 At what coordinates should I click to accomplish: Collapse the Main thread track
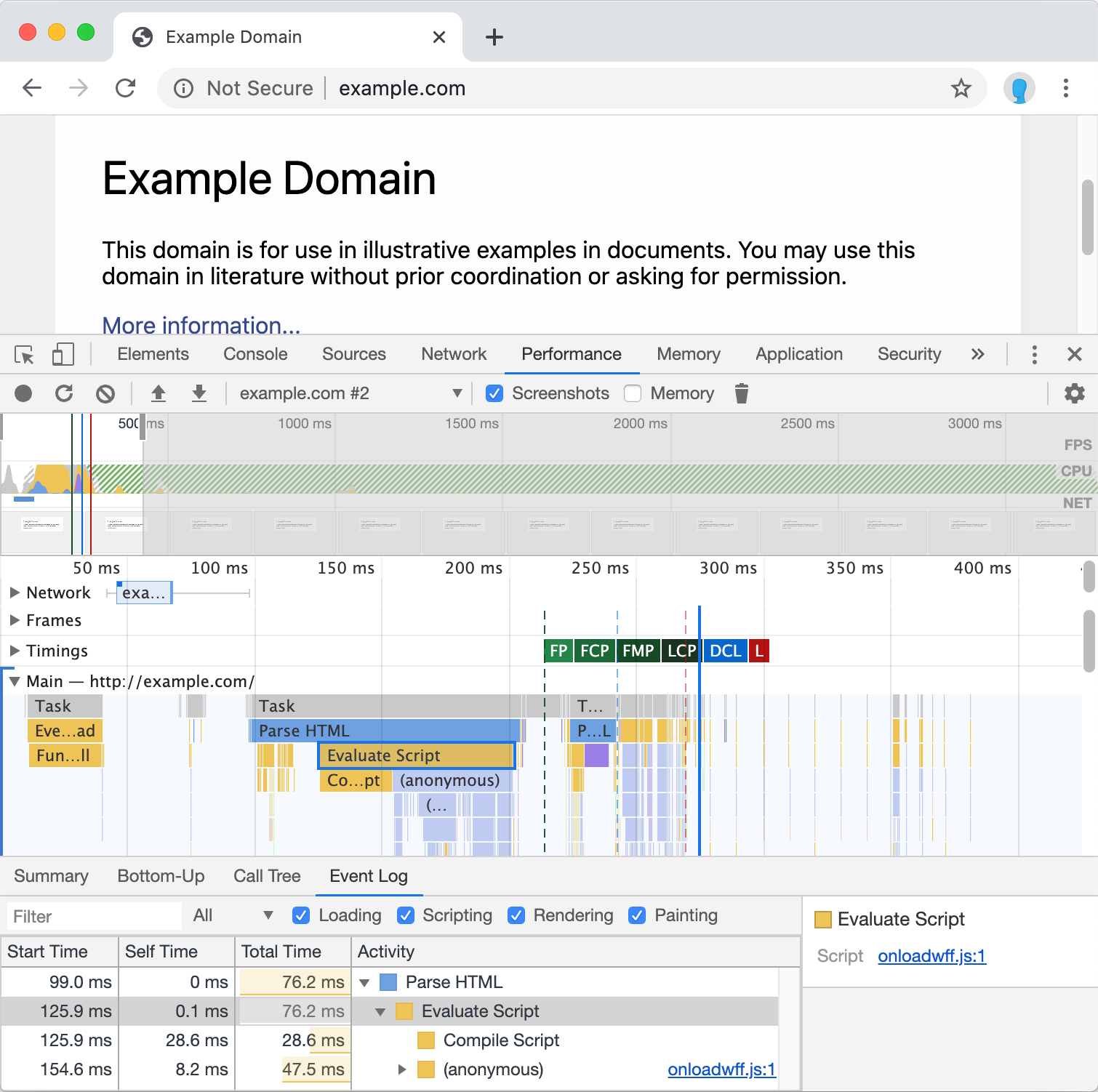coord(14,681)
